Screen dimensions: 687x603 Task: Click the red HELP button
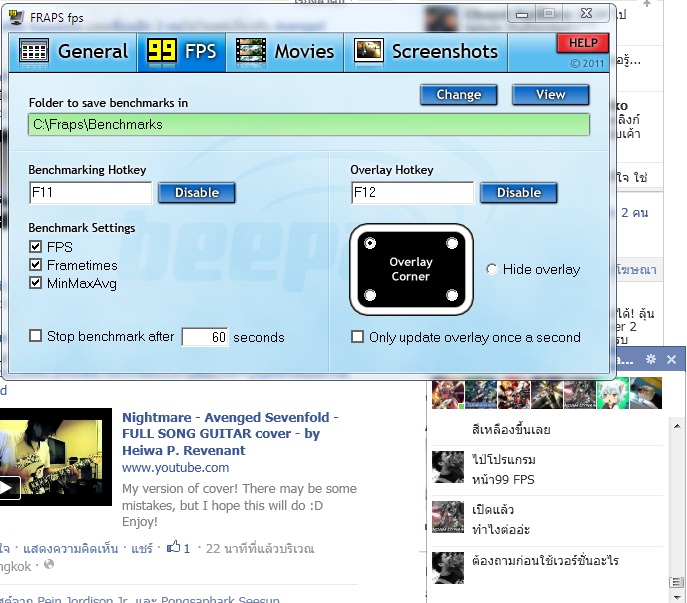pyautogui.click(x=583, y=43)
